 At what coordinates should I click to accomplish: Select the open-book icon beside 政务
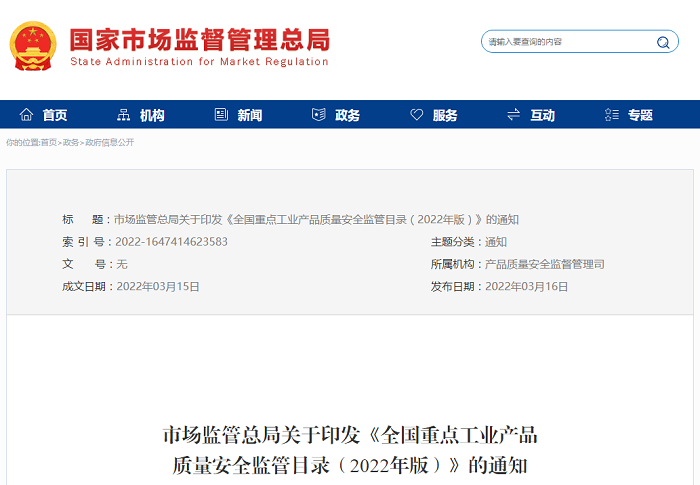319,115
